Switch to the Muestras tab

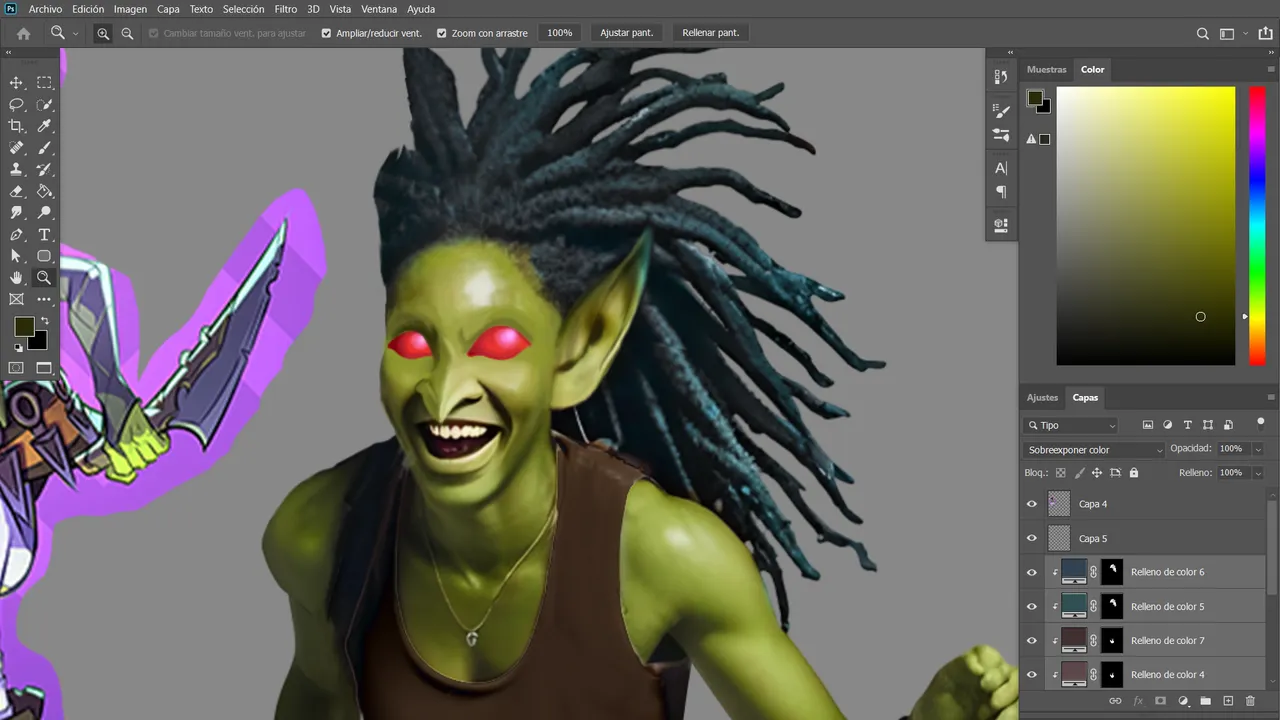1047,69
